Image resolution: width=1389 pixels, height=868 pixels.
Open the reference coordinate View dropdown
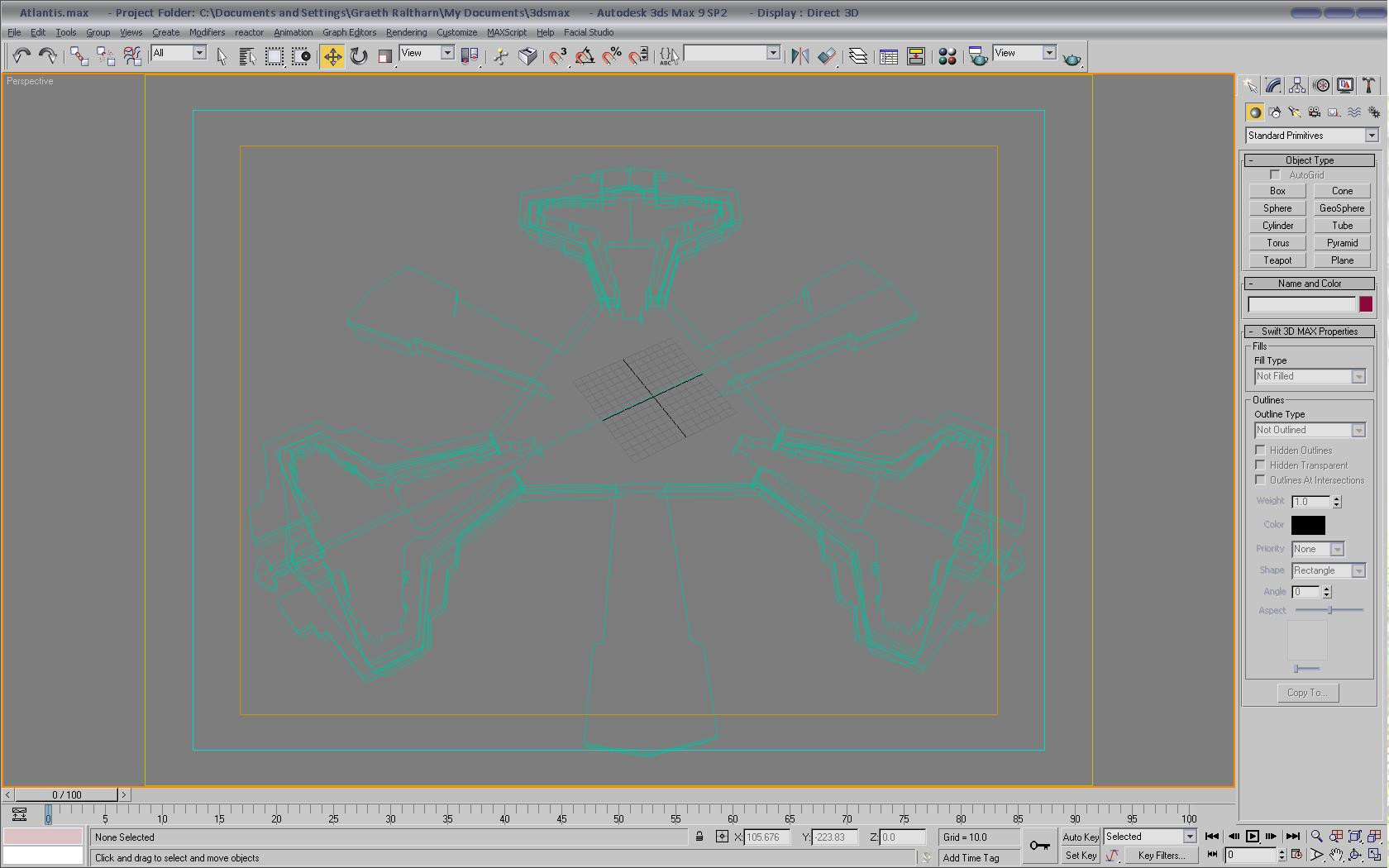tap(427, 53)
